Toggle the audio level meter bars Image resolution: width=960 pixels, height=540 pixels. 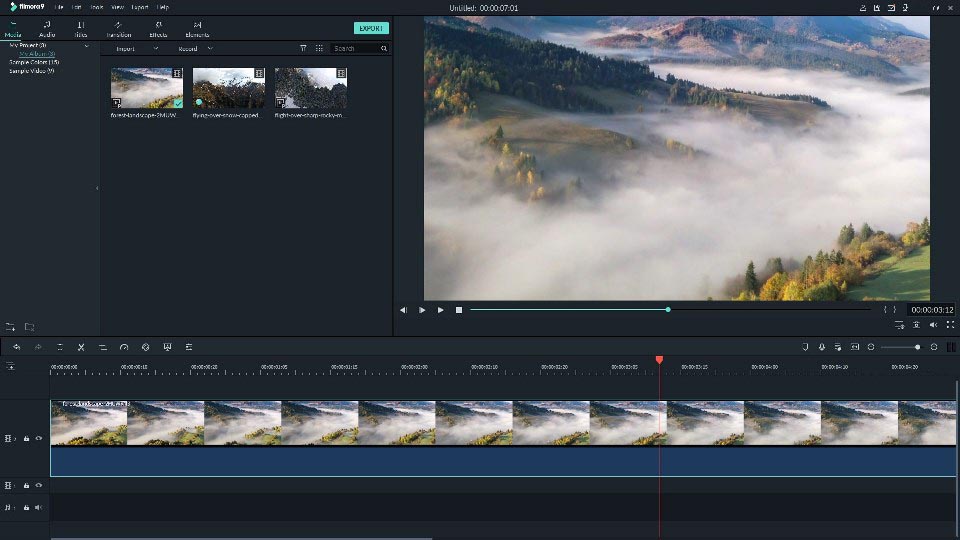click(951, 347)
